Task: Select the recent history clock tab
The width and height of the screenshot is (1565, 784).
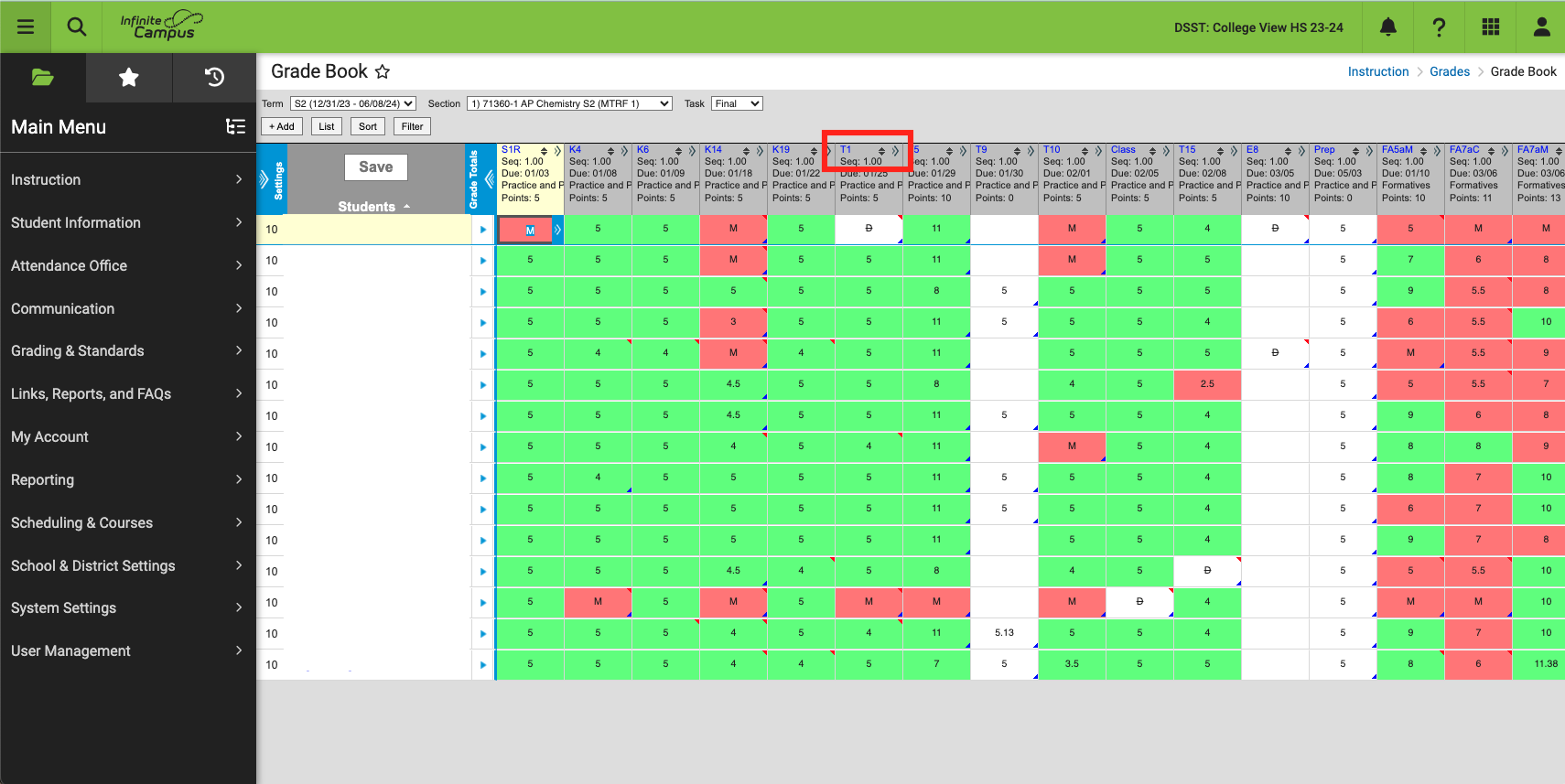Action: click(x=214, y=77)
